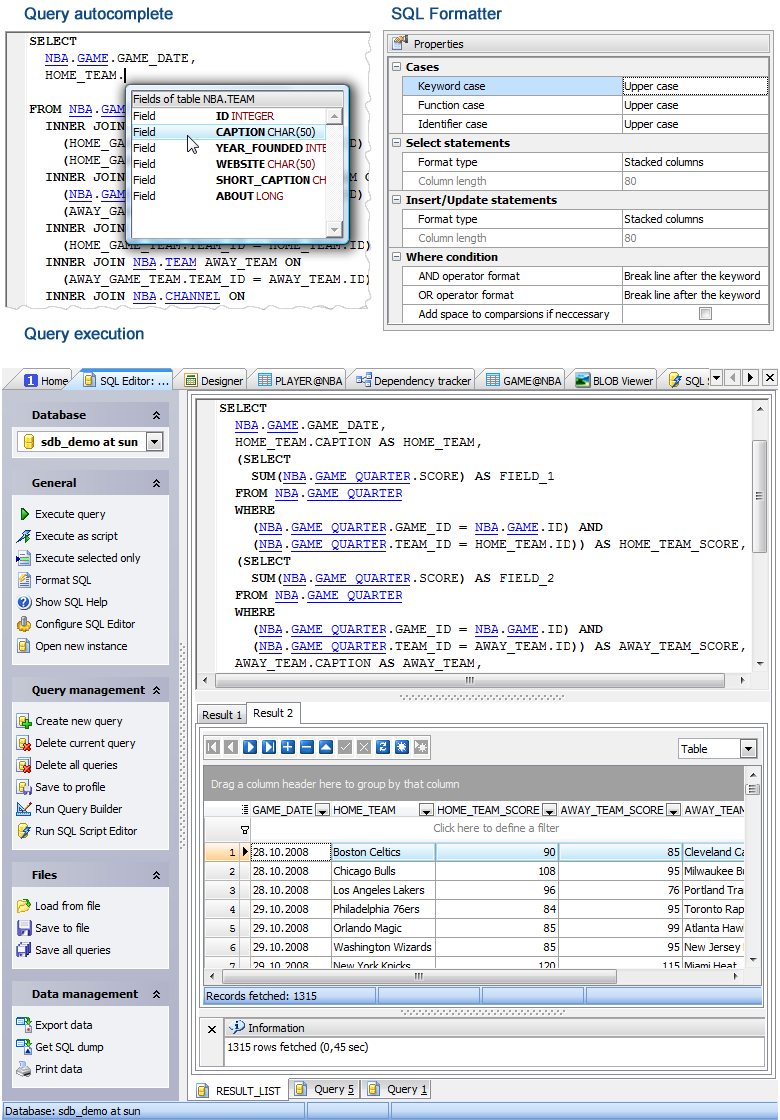Open column chooser icon left of GAME_DATE
780x1120 pixels.
[245, 810]
